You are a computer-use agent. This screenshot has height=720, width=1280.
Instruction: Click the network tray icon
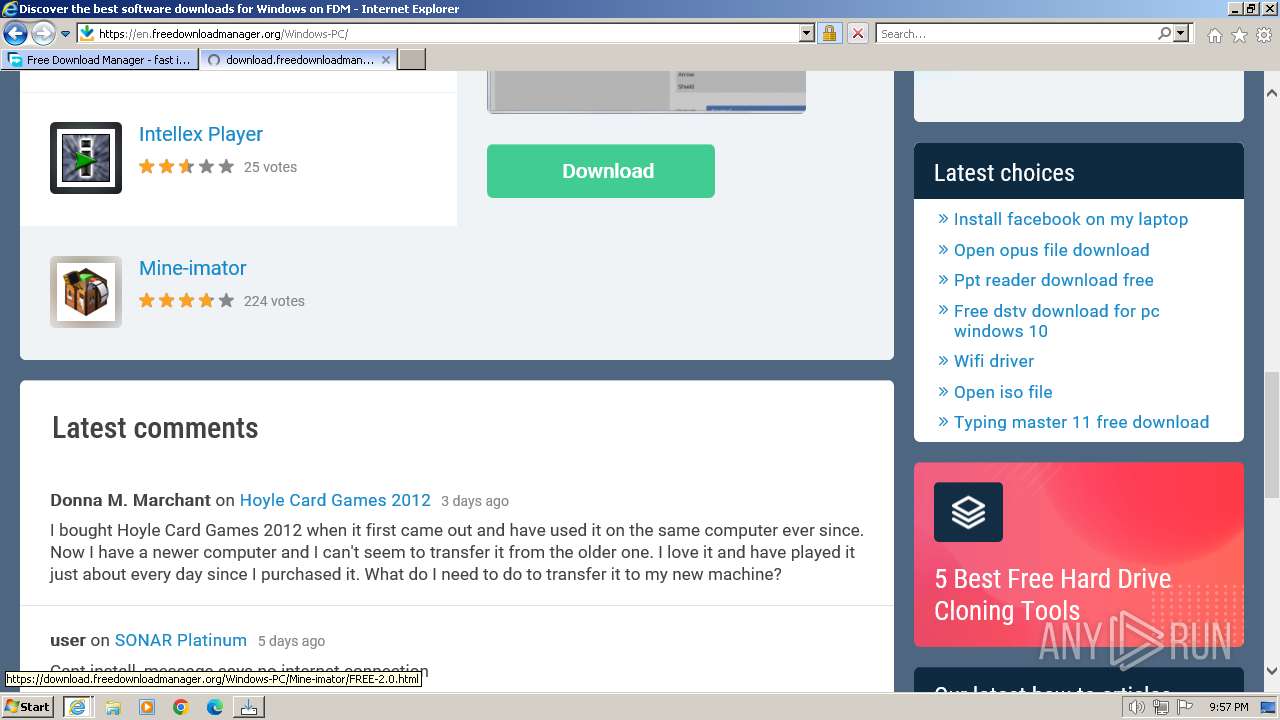(x=1161, y=707)
